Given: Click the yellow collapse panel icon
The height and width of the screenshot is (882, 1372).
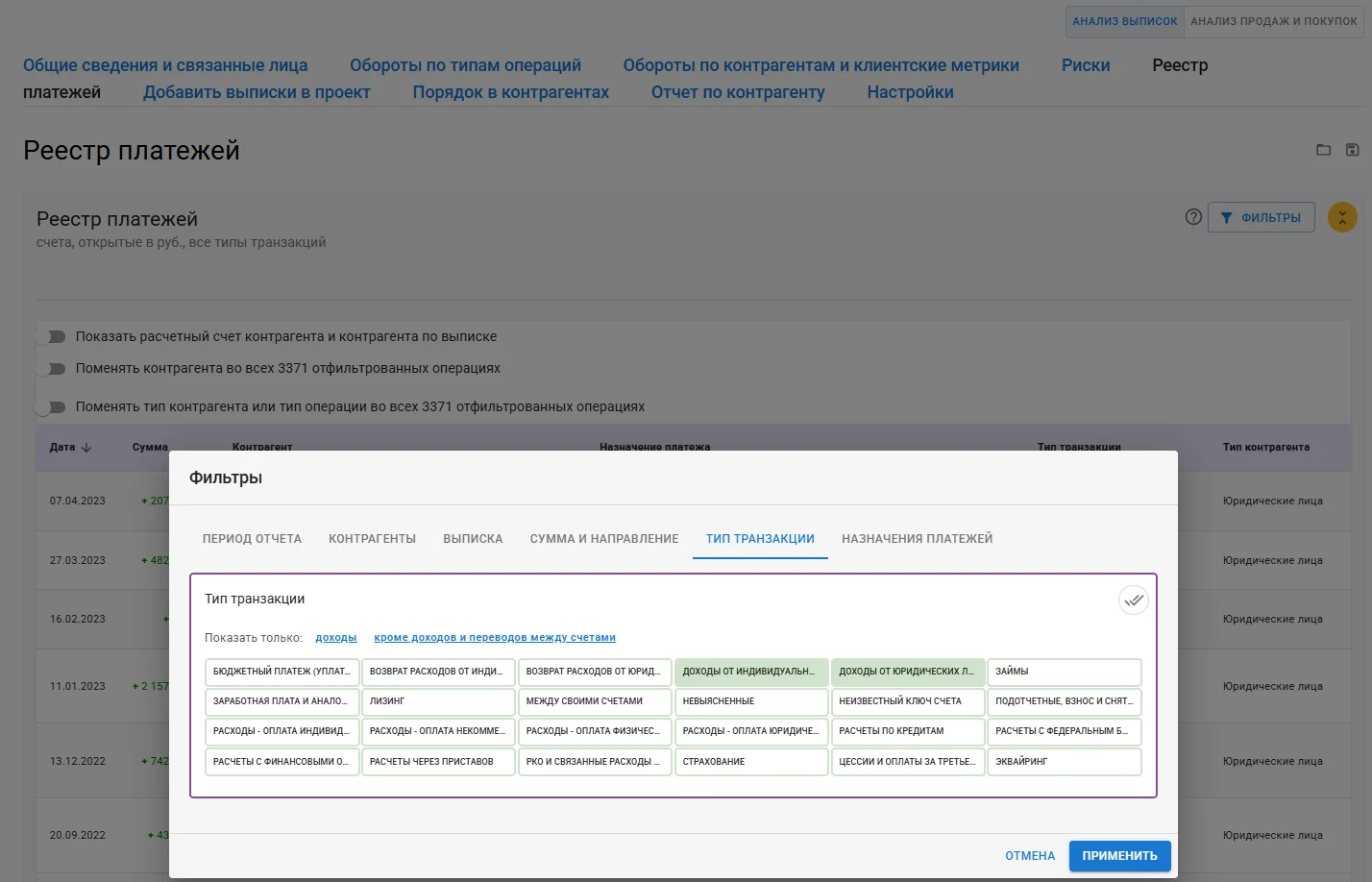Looking at the screenshot, I should [x=1342, y=217].
